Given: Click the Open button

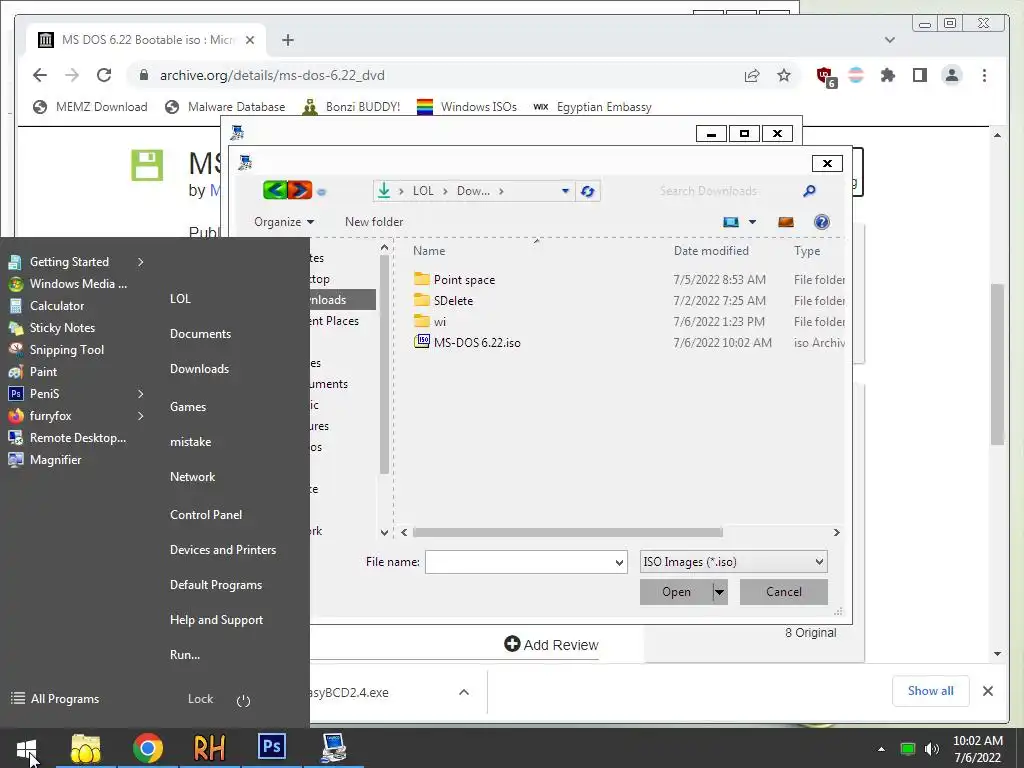Looking at the screenshot, I should pyautogui.click(x=676, y=592).
